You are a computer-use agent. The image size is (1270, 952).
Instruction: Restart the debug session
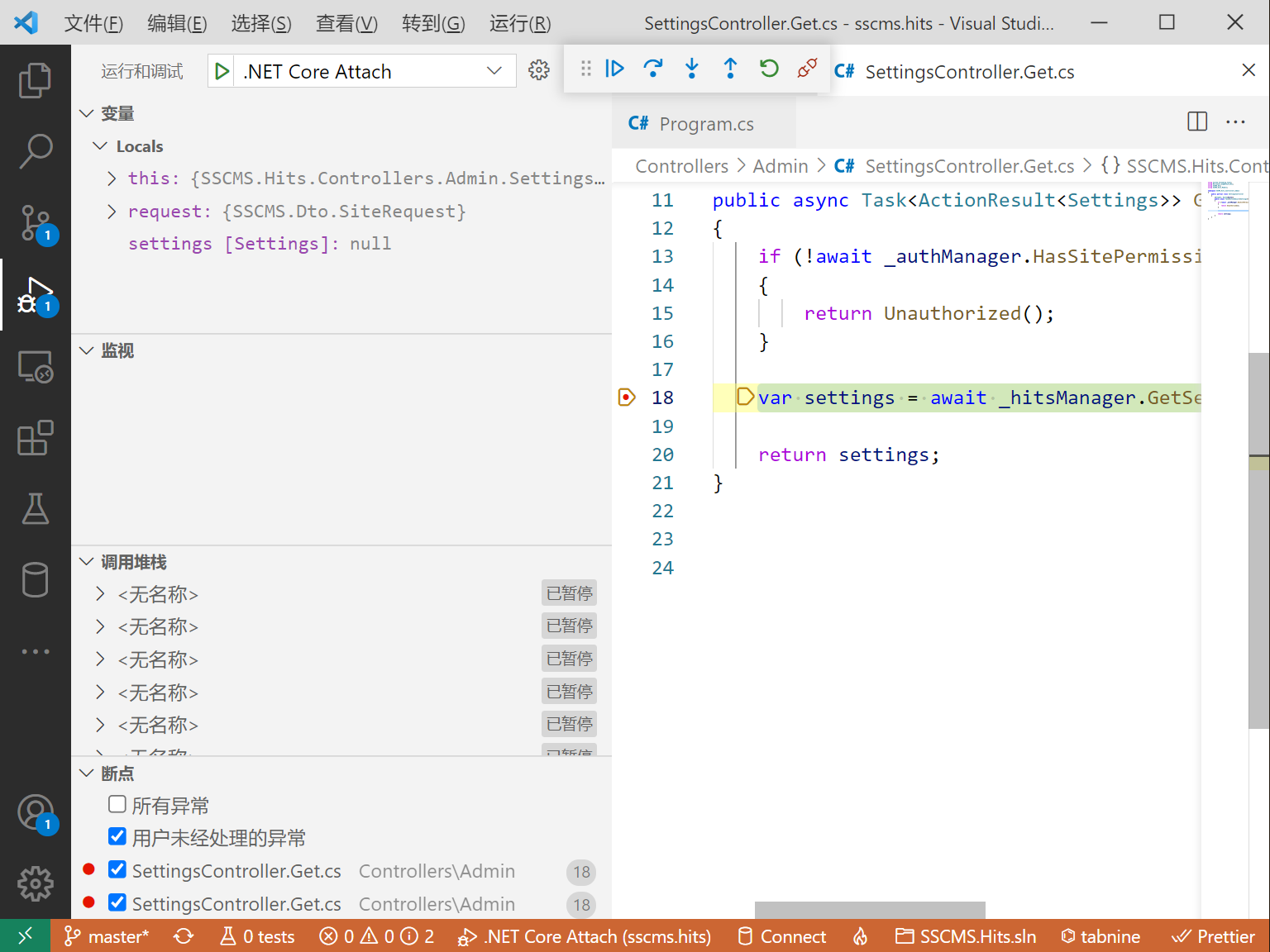click(x=769, y=69)
